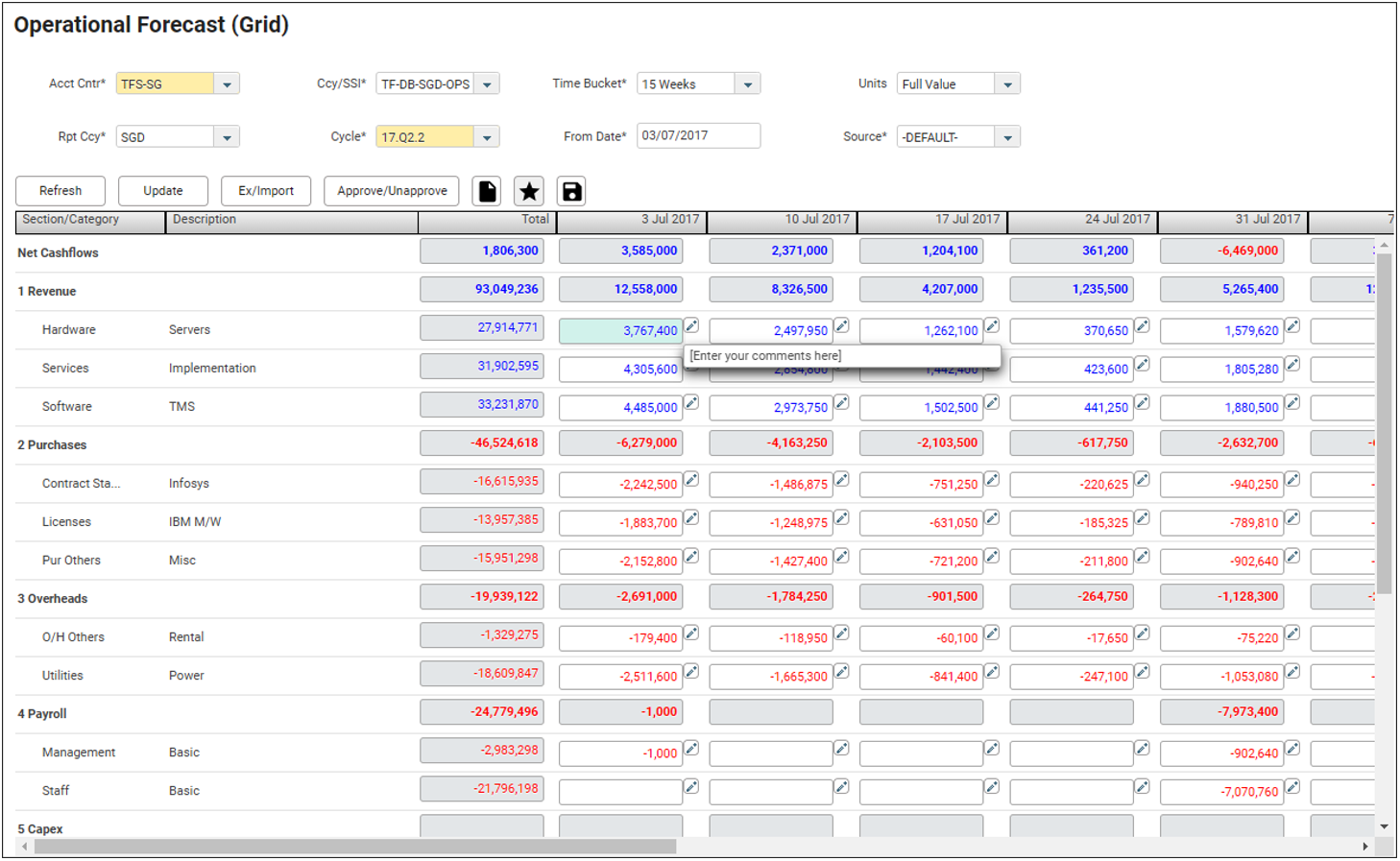1400x861 pixels.
Task: Click Infosys cell -2,242,500
Action: tap(620, 484)
